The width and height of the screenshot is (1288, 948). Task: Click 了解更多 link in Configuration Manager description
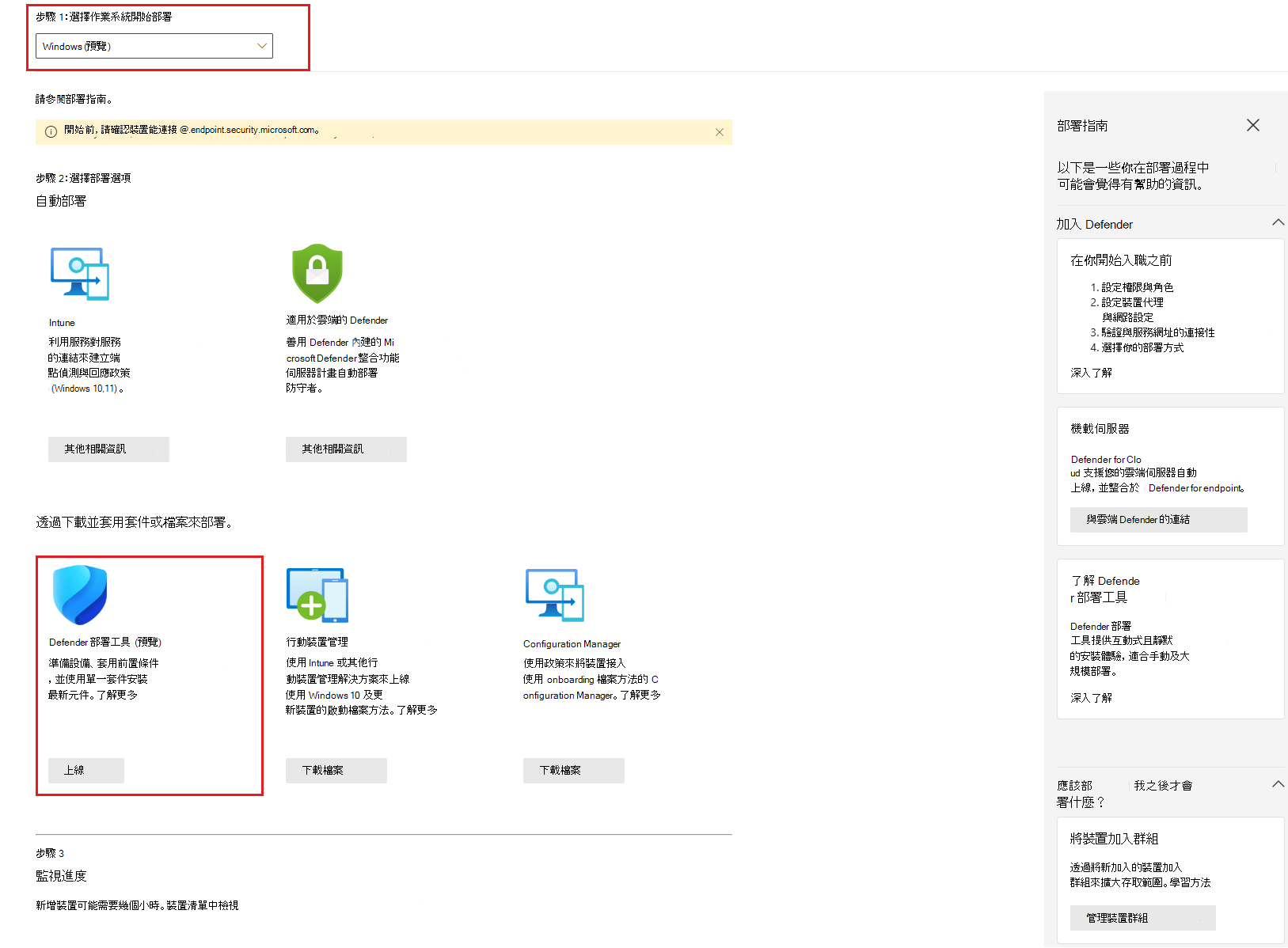(x=640, y=695)
